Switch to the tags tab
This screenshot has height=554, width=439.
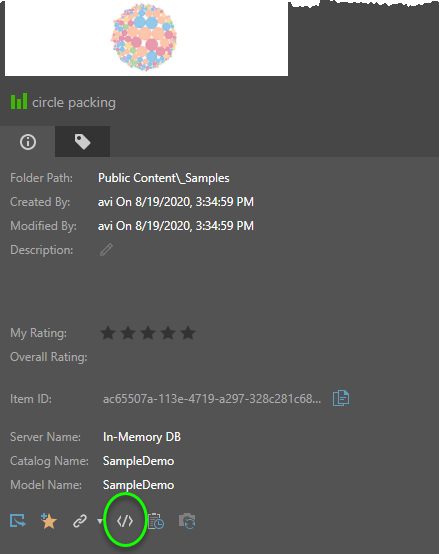coord(82,142)
